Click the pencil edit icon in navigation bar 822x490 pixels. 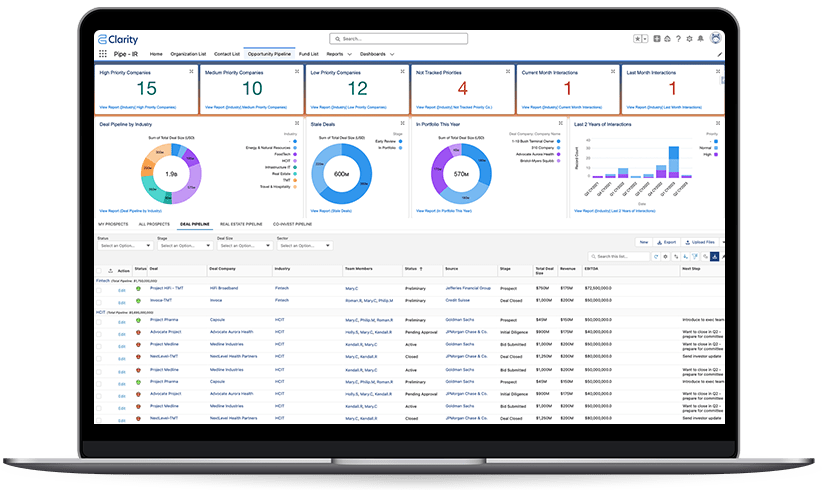(719, 54)
